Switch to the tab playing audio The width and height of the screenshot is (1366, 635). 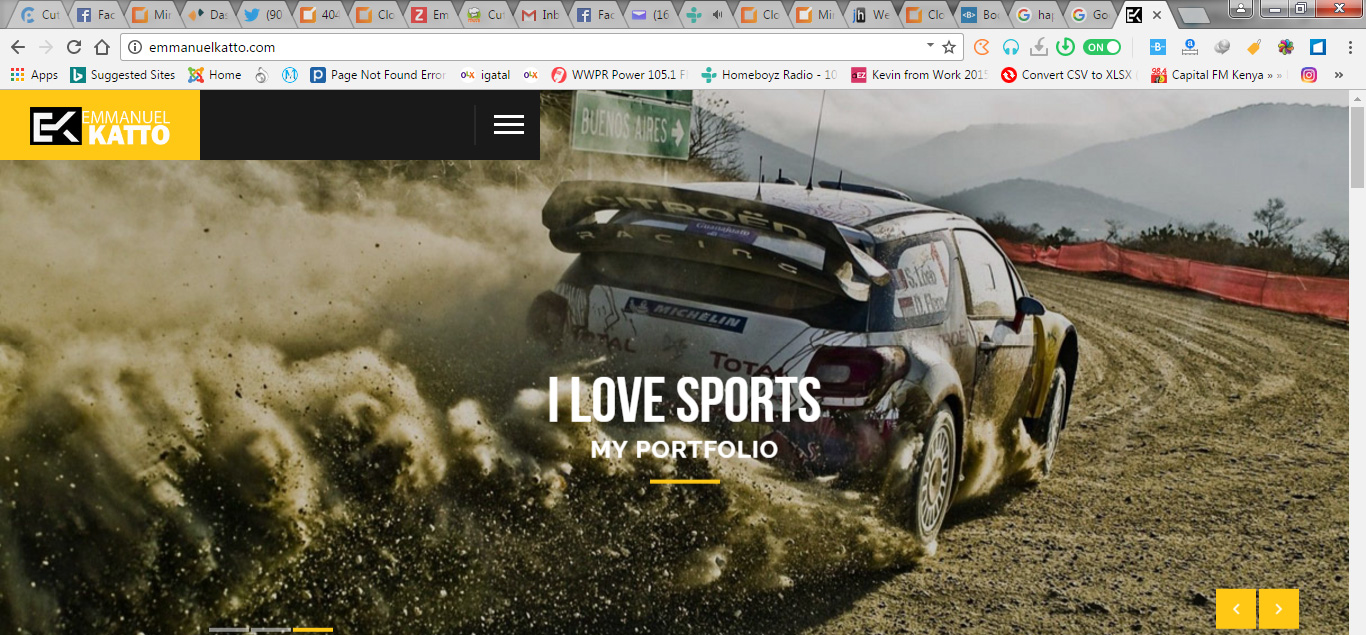coord(704,15)
